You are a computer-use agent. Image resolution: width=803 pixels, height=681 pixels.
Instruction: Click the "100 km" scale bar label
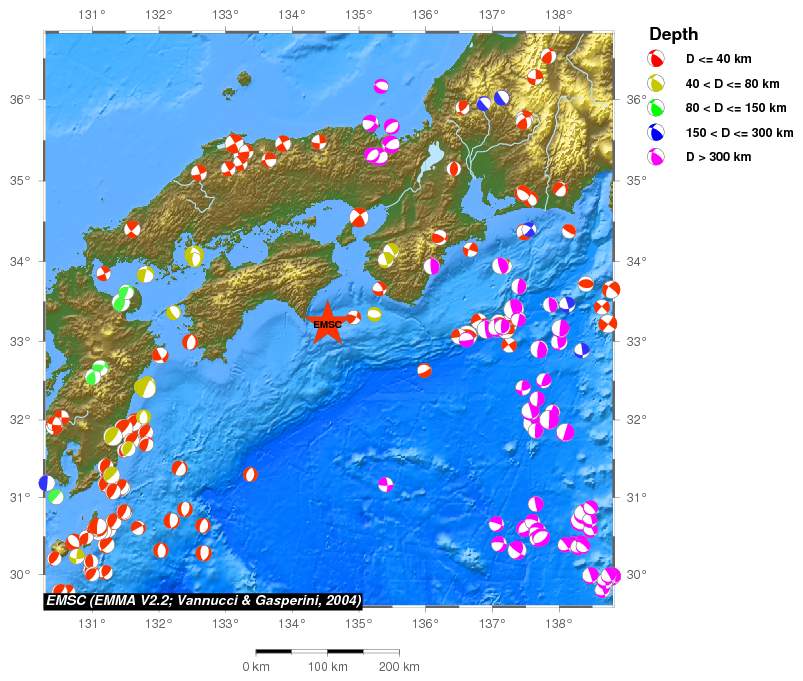(327, 667)
